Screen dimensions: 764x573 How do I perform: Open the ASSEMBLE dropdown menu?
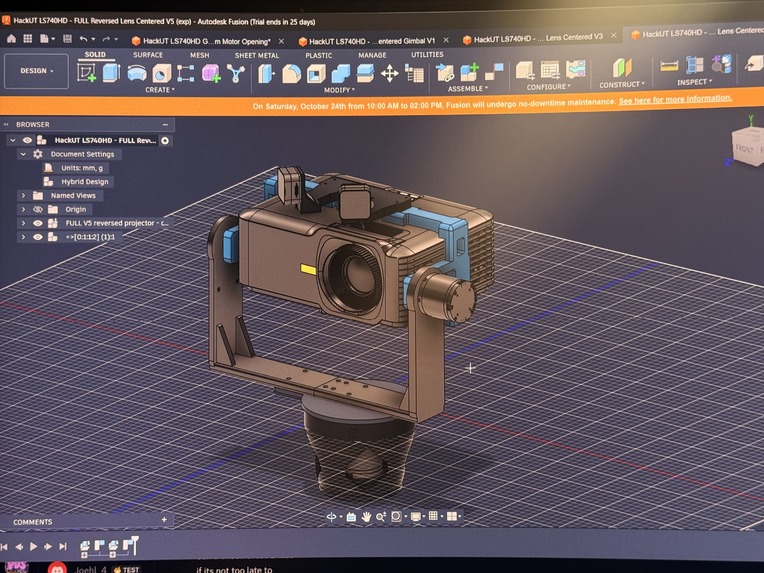(x=467, y=89)
